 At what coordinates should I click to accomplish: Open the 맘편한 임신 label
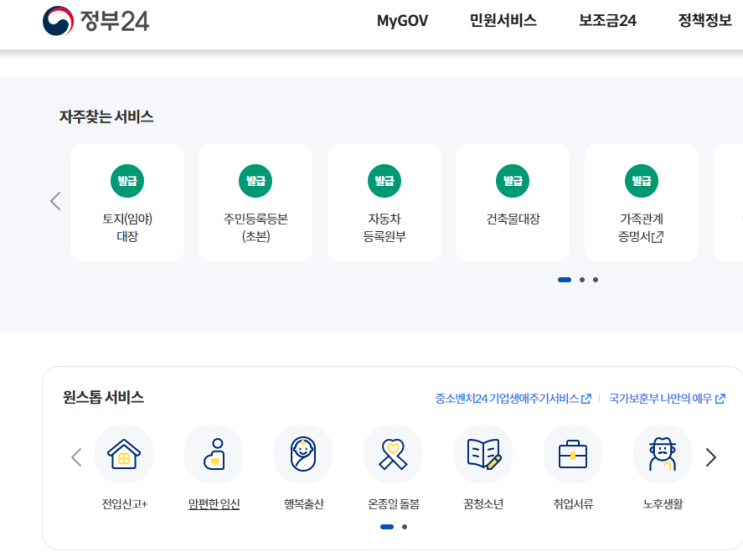214,504
